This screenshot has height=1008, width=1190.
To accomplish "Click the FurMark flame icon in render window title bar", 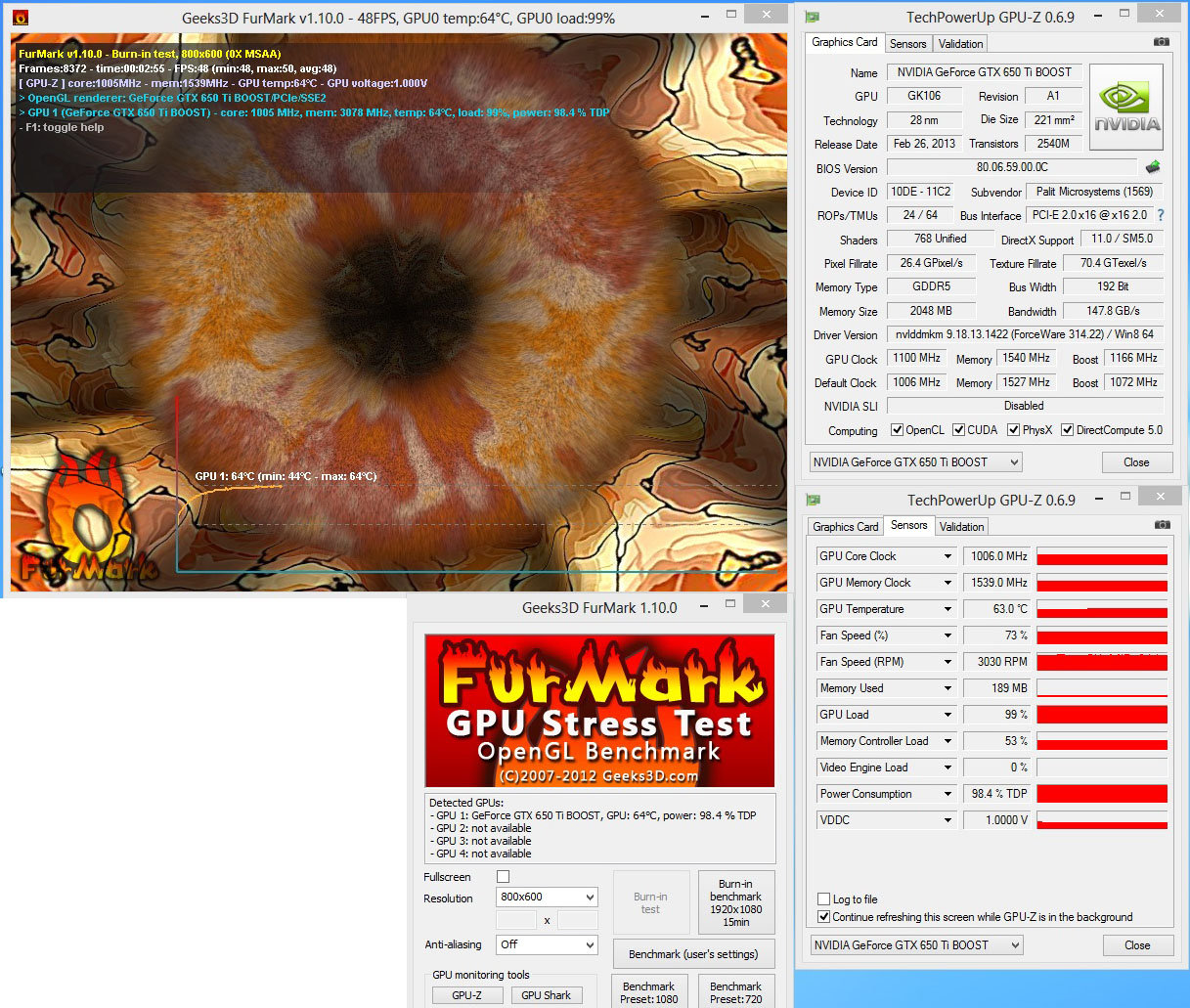I will 21,17.
